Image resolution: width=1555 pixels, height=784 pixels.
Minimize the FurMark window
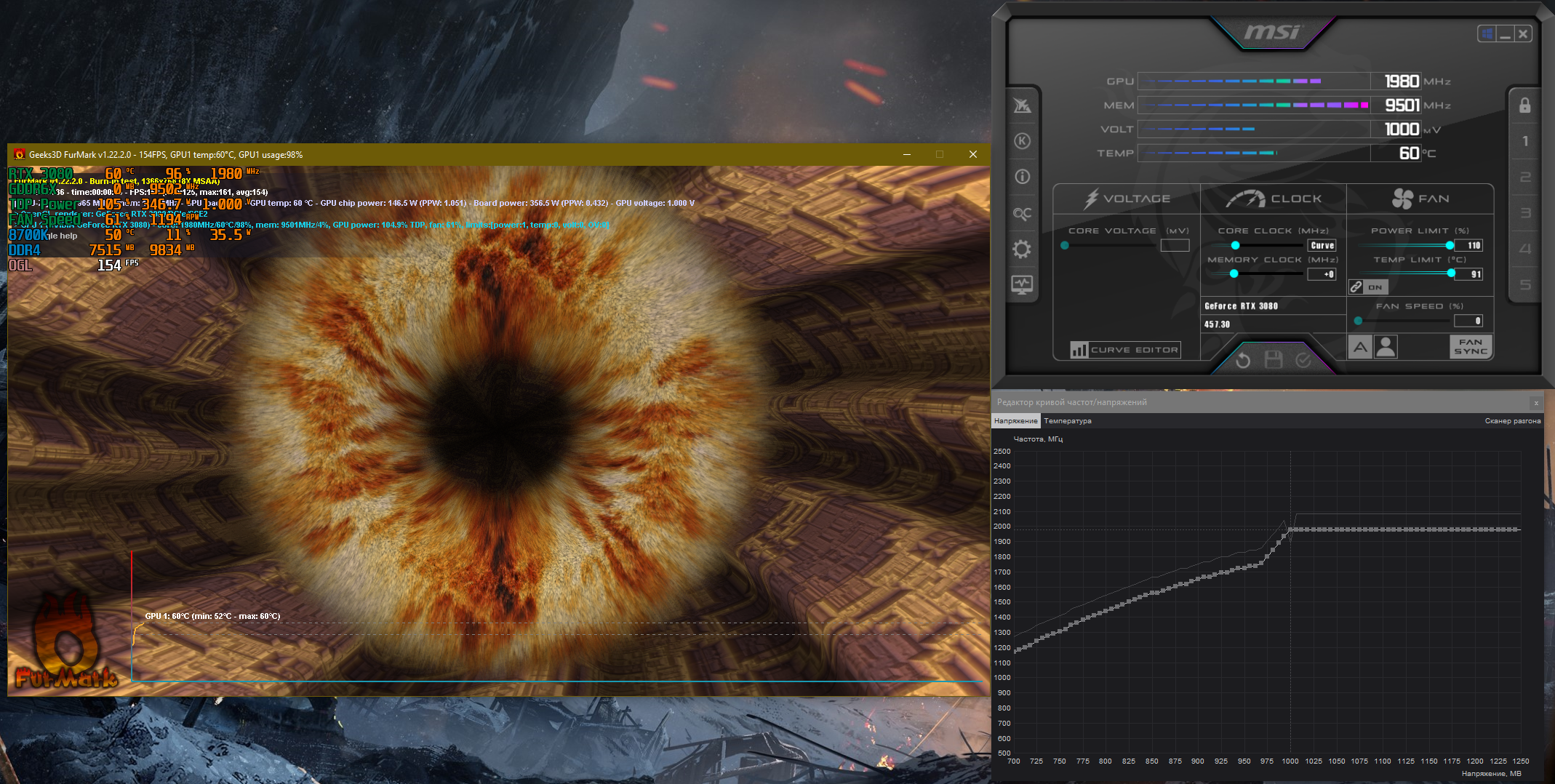pos(907,154)
